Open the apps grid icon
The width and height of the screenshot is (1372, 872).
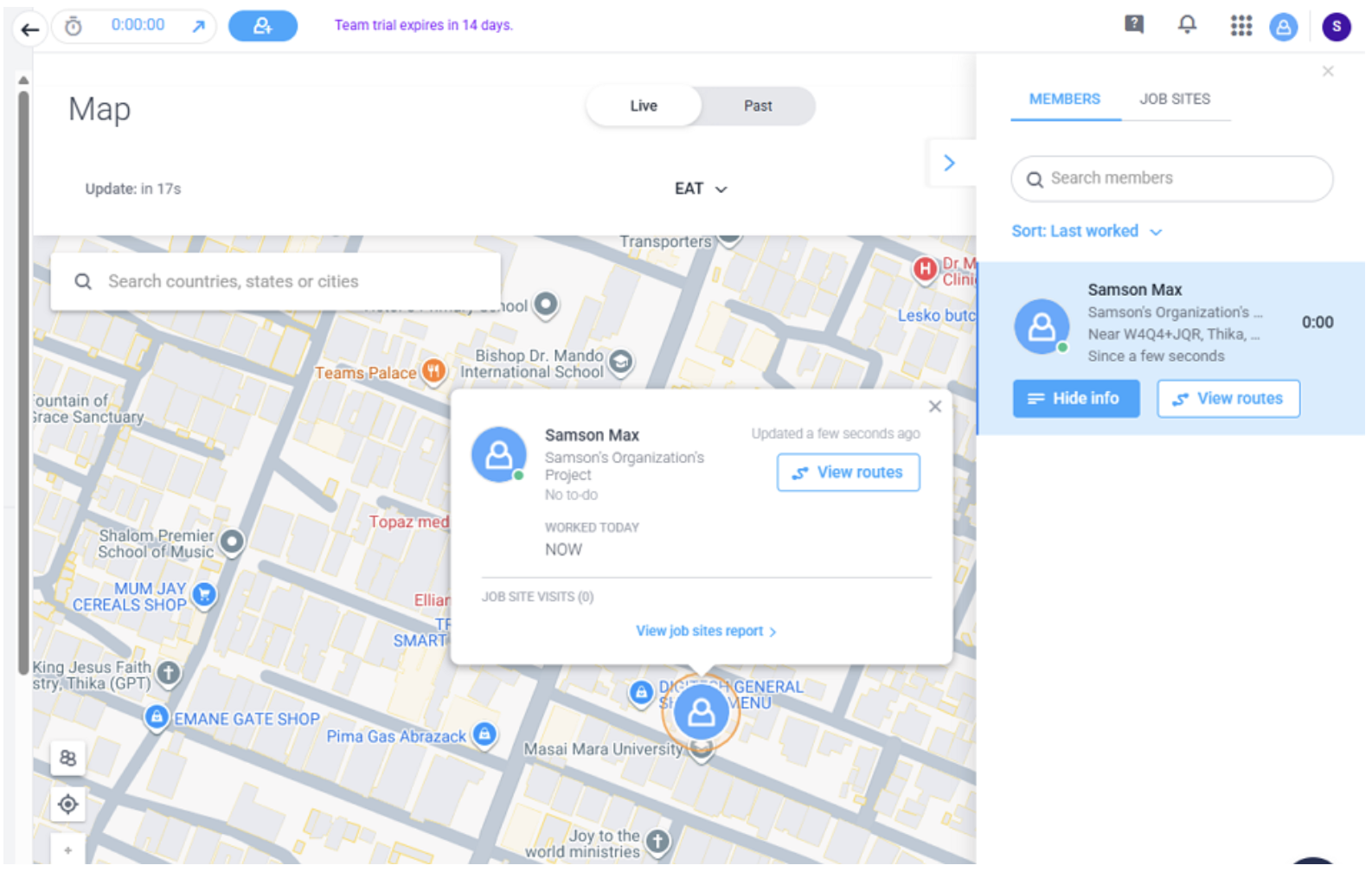[1241, 26]
